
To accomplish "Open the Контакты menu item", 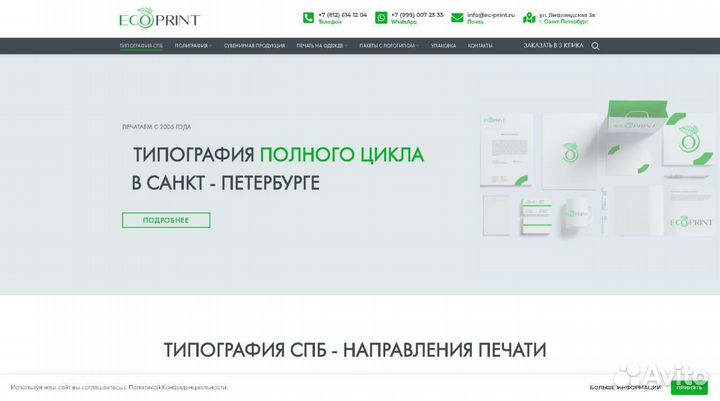I will (480, 46).
